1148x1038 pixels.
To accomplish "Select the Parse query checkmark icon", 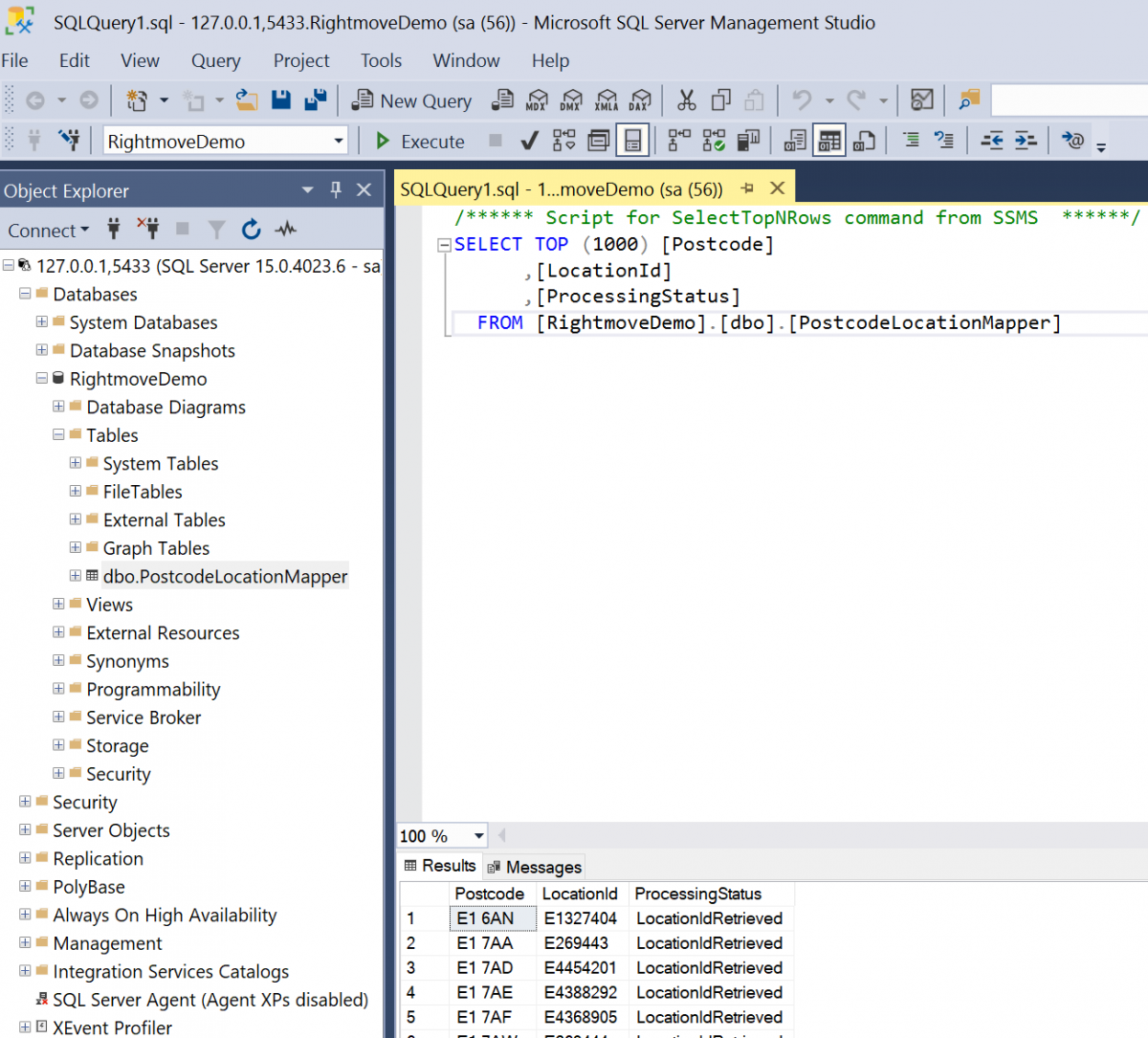I will 529,140.
